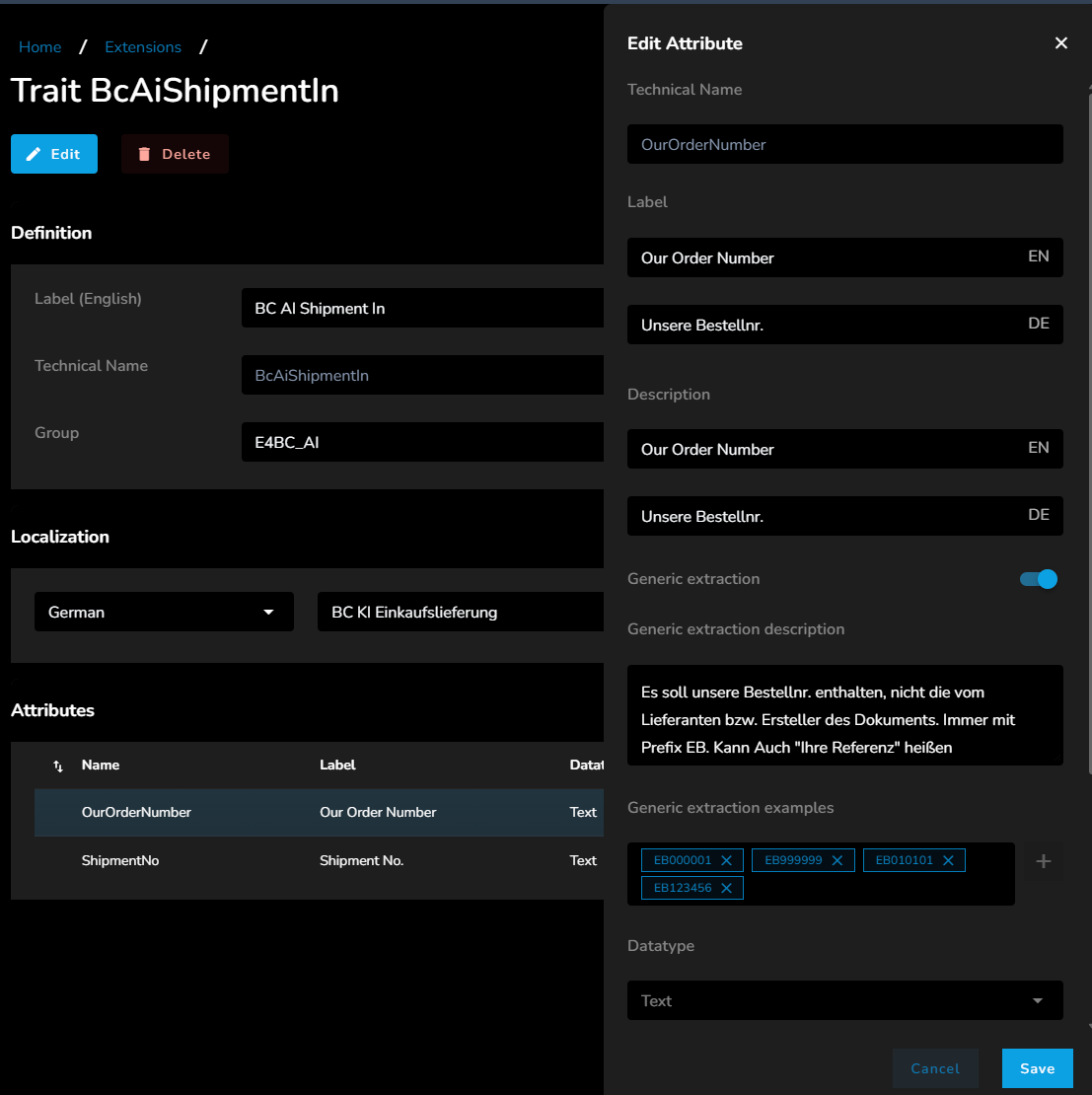Screen dimensions: 1092x1095
Task: Open the Datatype dropdown
Action: [844, 1000]
